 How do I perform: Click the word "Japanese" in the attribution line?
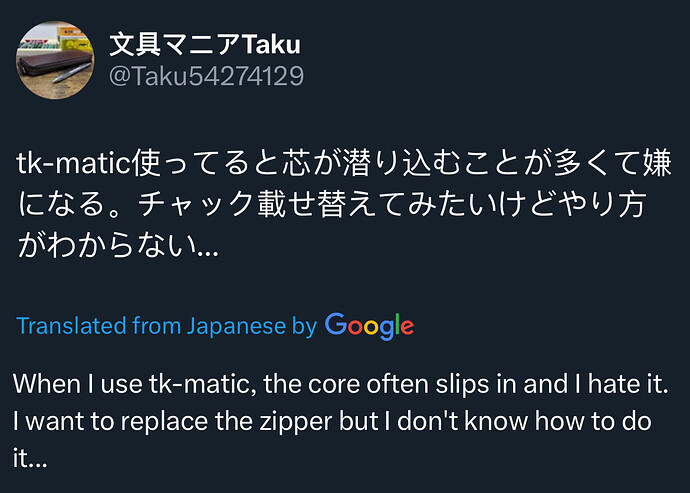tap(236, 326)
